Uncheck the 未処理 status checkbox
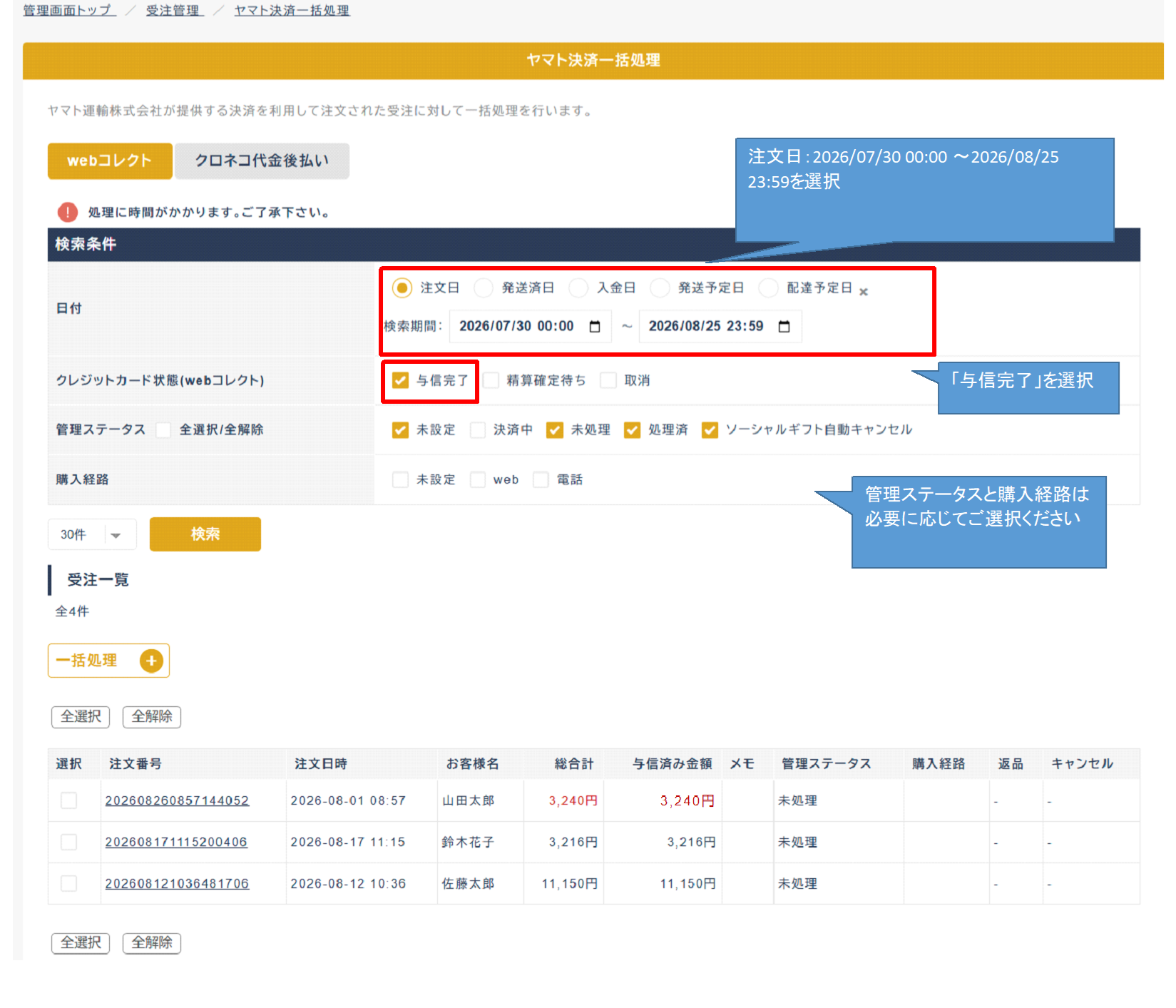The image size is (1176, 1008). tap(555, 429)
